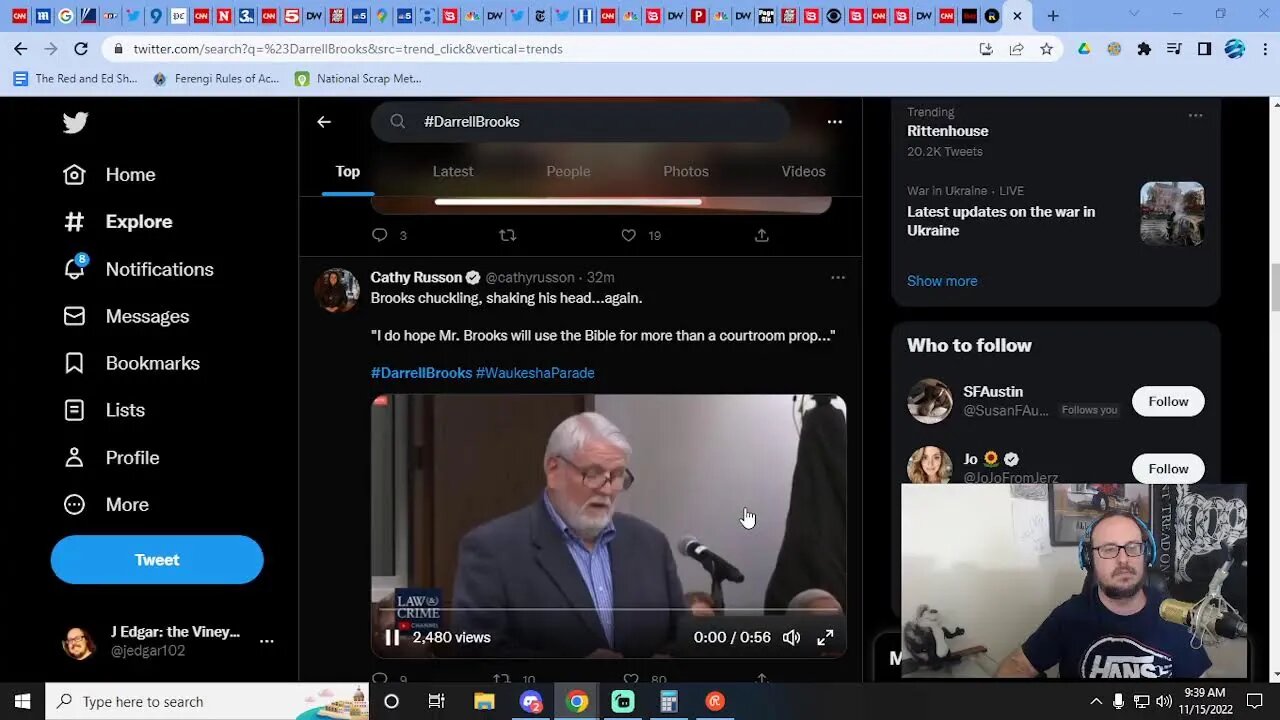This screenshot has width=1280, height=720.
Task: Click the blue Tweet button
Action: click(x=157, y=559)
